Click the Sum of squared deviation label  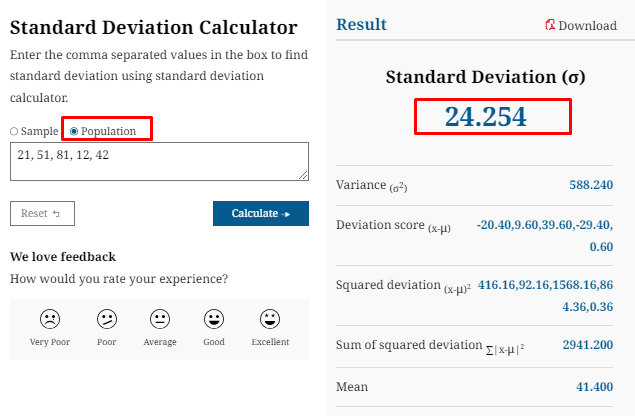pyautogui.click(x=430, y=346)
